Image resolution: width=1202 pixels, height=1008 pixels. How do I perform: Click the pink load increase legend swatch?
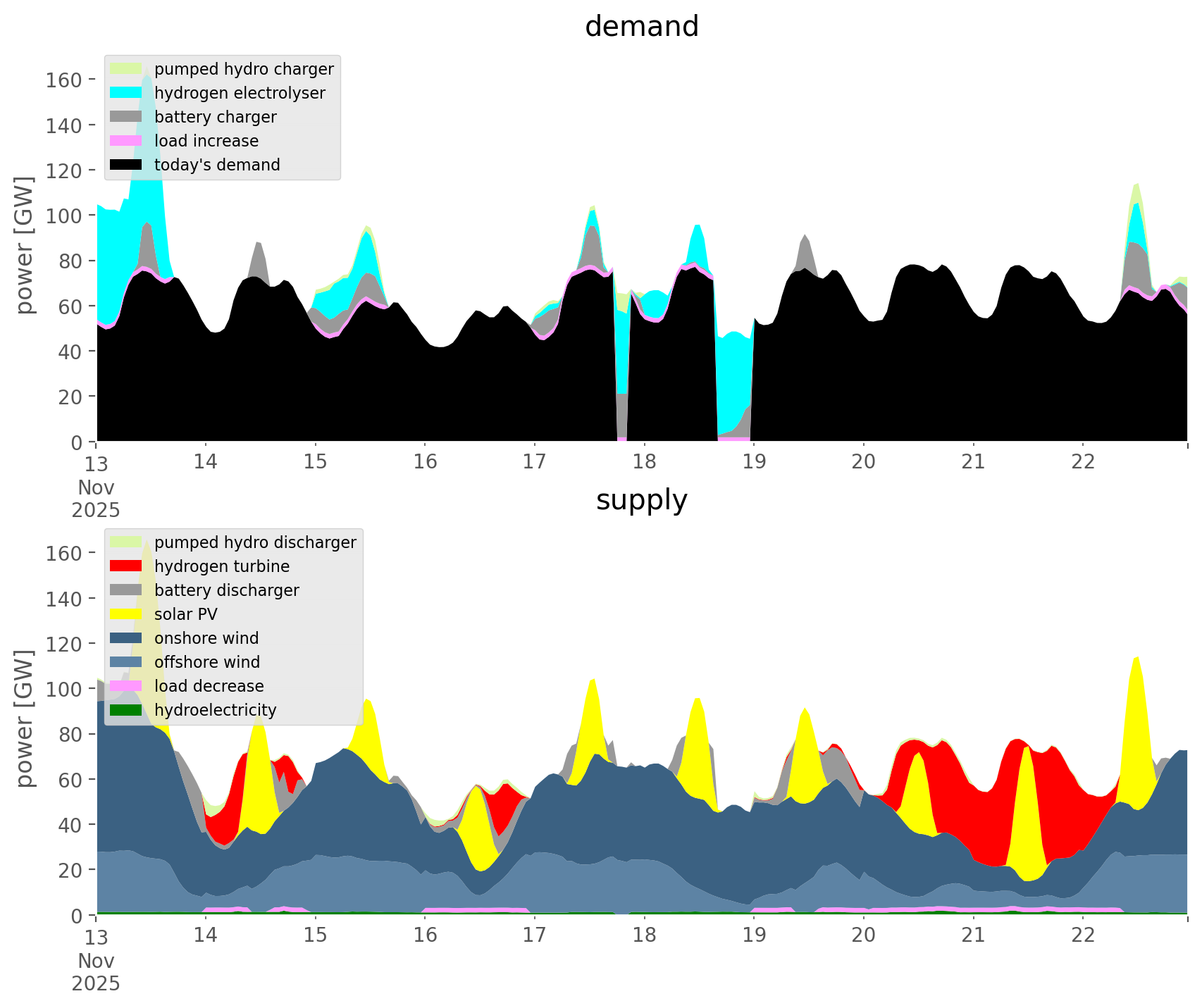[126, 141]
